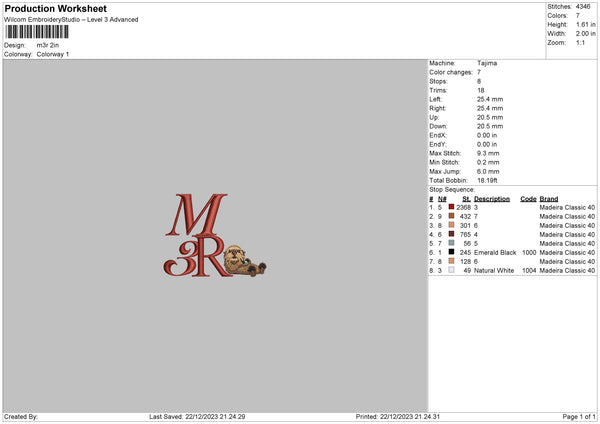Viewport: 600px width, 424px height.
Task: Select the grey-blue swatch beside 56 stitches
Action: coord(451,243)
